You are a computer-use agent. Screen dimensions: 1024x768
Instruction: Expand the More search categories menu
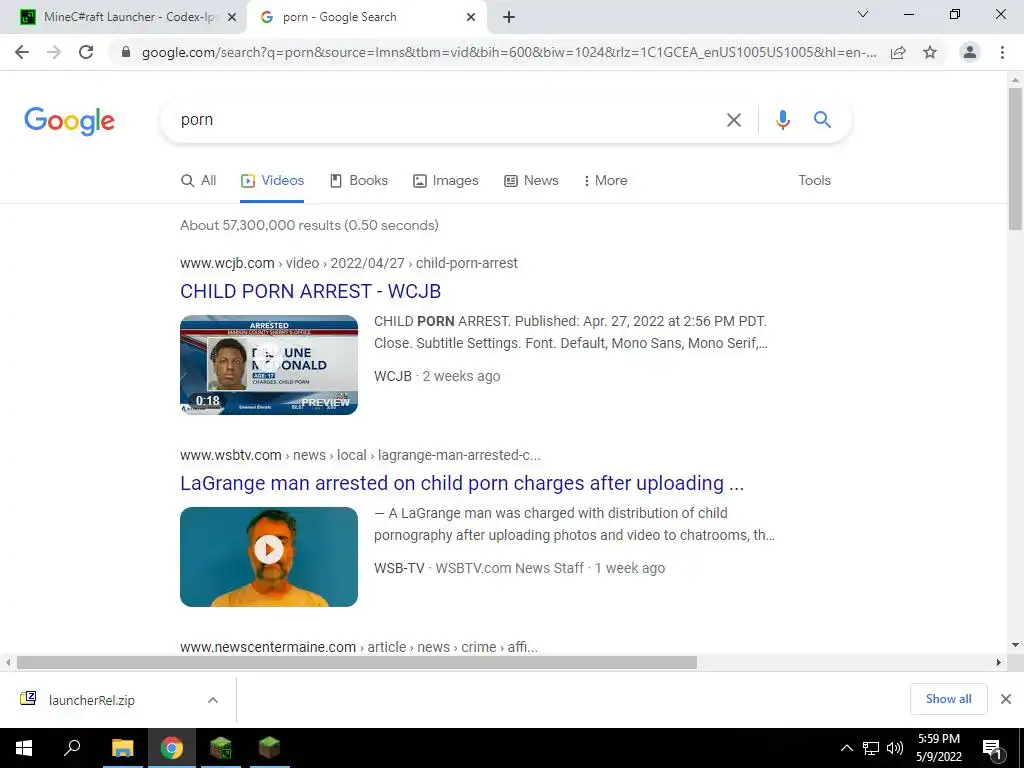click(x=605, y=181)
